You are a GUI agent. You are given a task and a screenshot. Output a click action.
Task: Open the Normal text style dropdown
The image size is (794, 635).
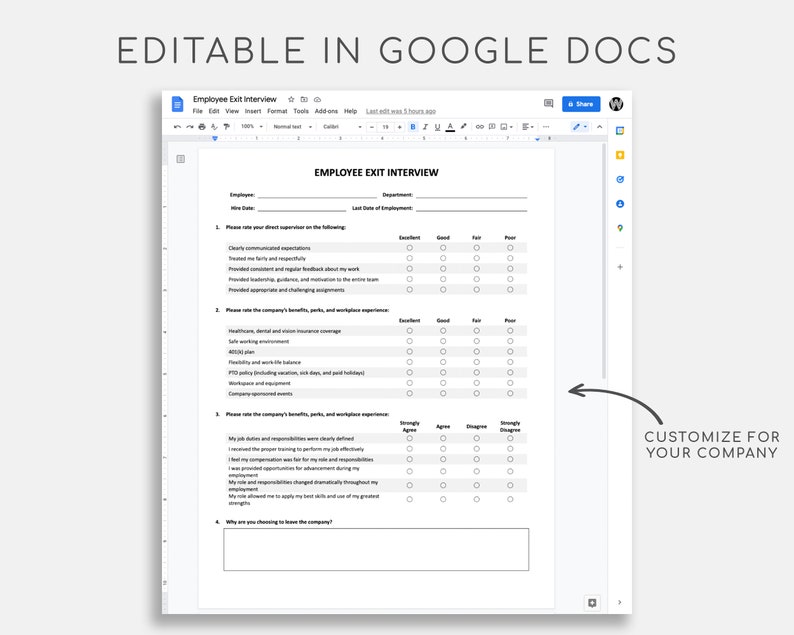[x=292, y=127]
